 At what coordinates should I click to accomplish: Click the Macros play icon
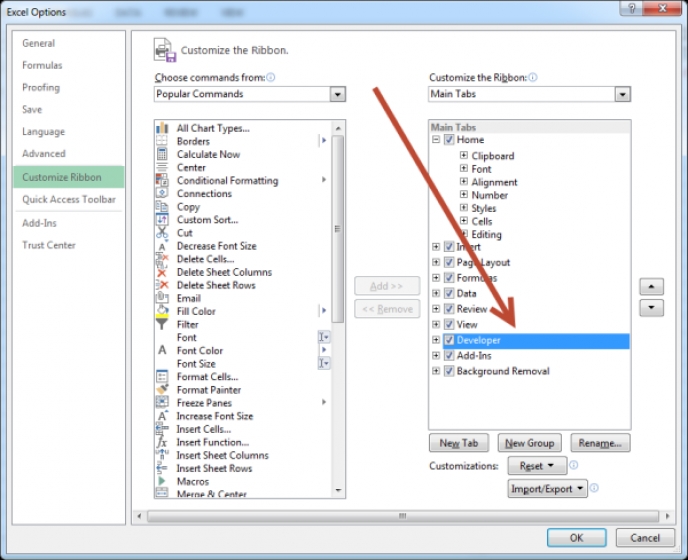(162, 481)
